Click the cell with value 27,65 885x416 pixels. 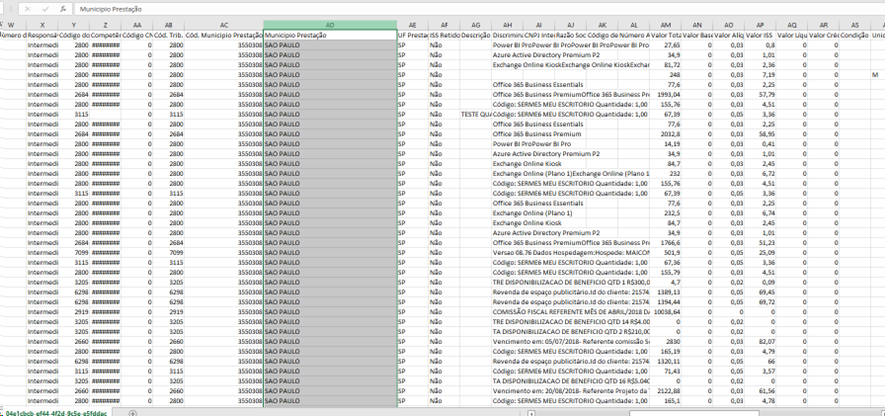(665, 45)
